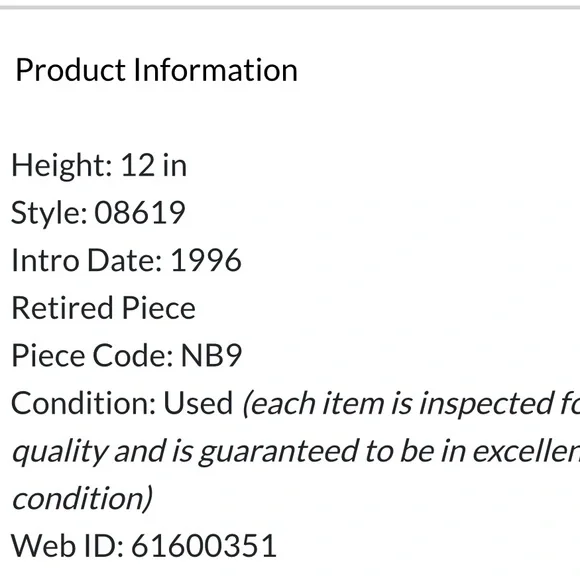Click the 12 in height value
The width and height of the screenshot is (580, 580).
(154, 165)
